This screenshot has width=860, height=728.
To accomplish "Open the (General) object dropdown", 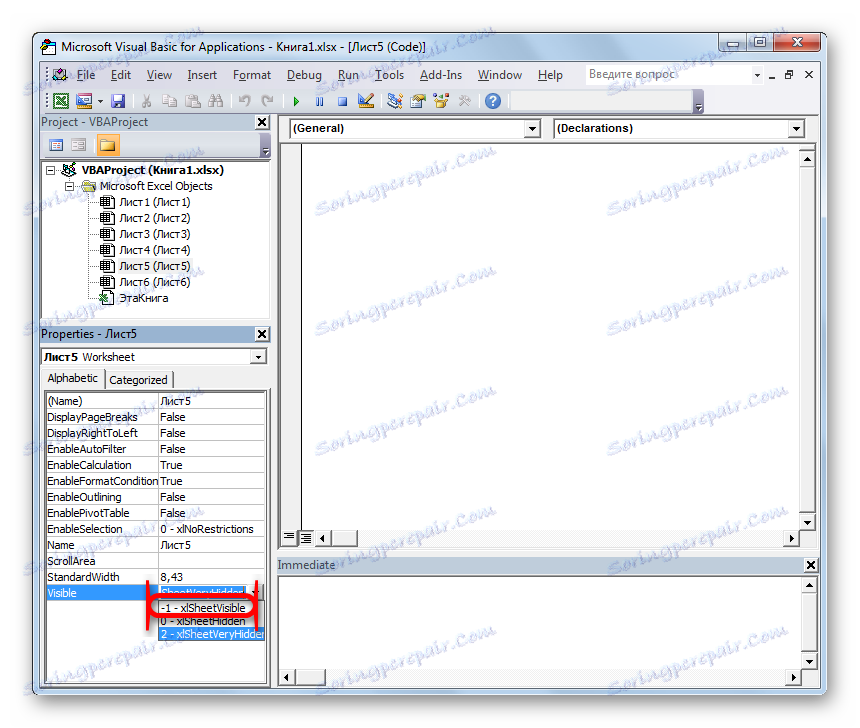I will point(531,129).
